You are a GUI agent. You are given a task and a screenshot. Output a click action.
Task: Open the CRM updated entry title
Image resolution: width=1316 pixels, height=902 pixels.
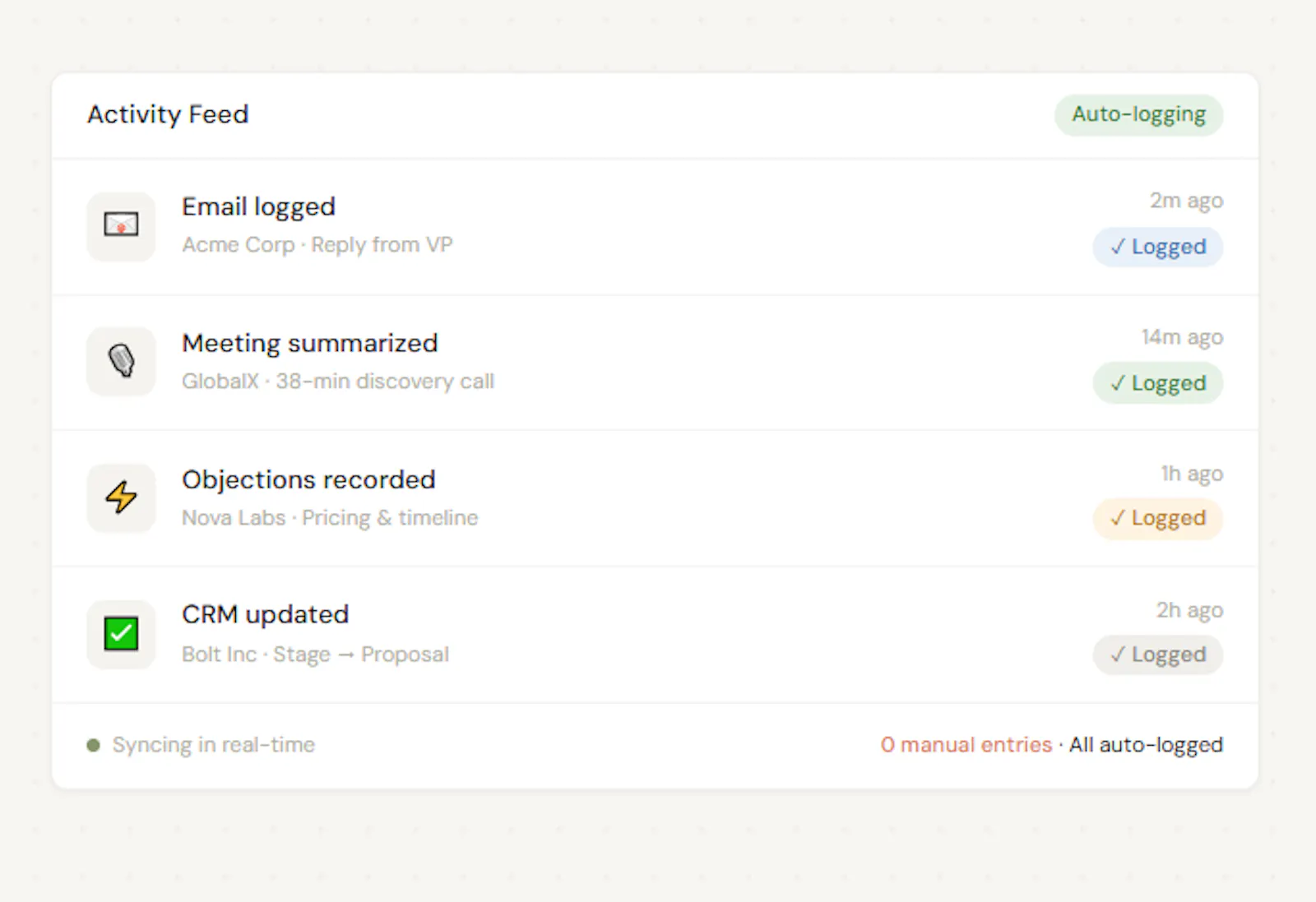coord(265,615)
